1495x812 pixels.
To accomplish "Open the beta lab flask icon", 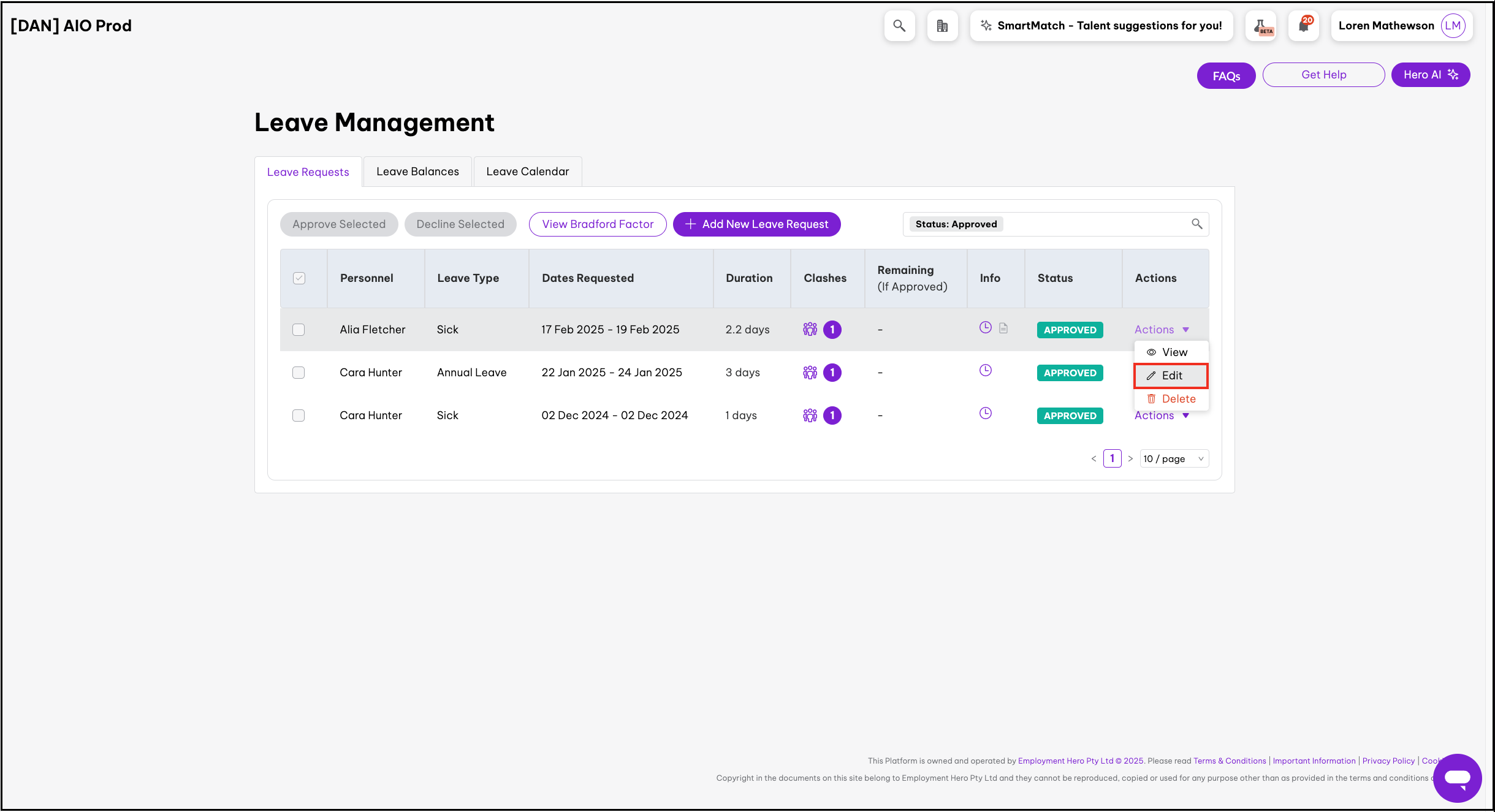I will pyautogui.click(x=1261, y=26).
